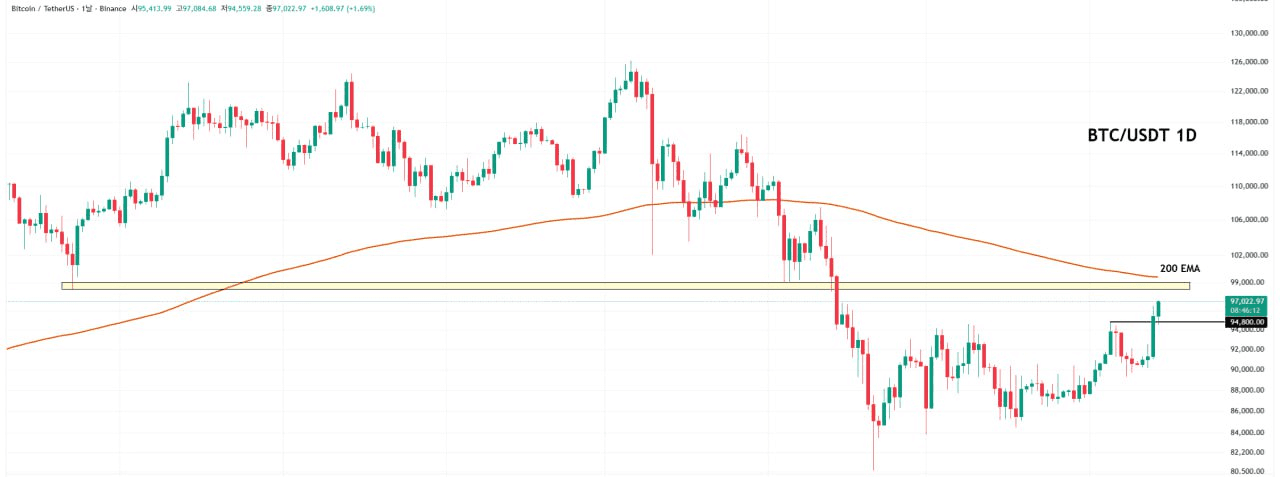Click the 80,500.00 price axis label
Screen dimensions: 1280x477
click(1248, 471)
